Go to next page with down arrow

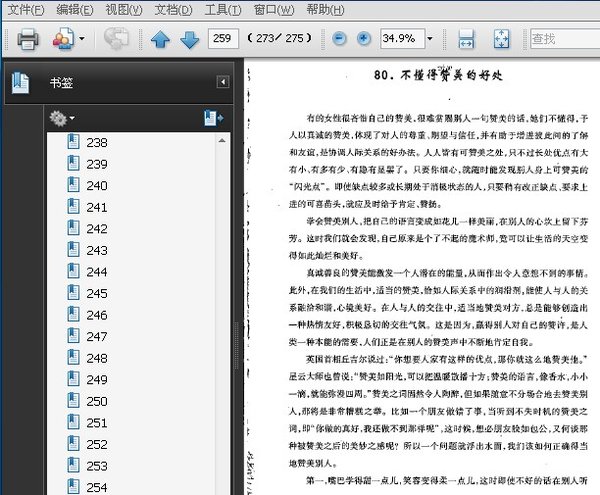point(189,40)
